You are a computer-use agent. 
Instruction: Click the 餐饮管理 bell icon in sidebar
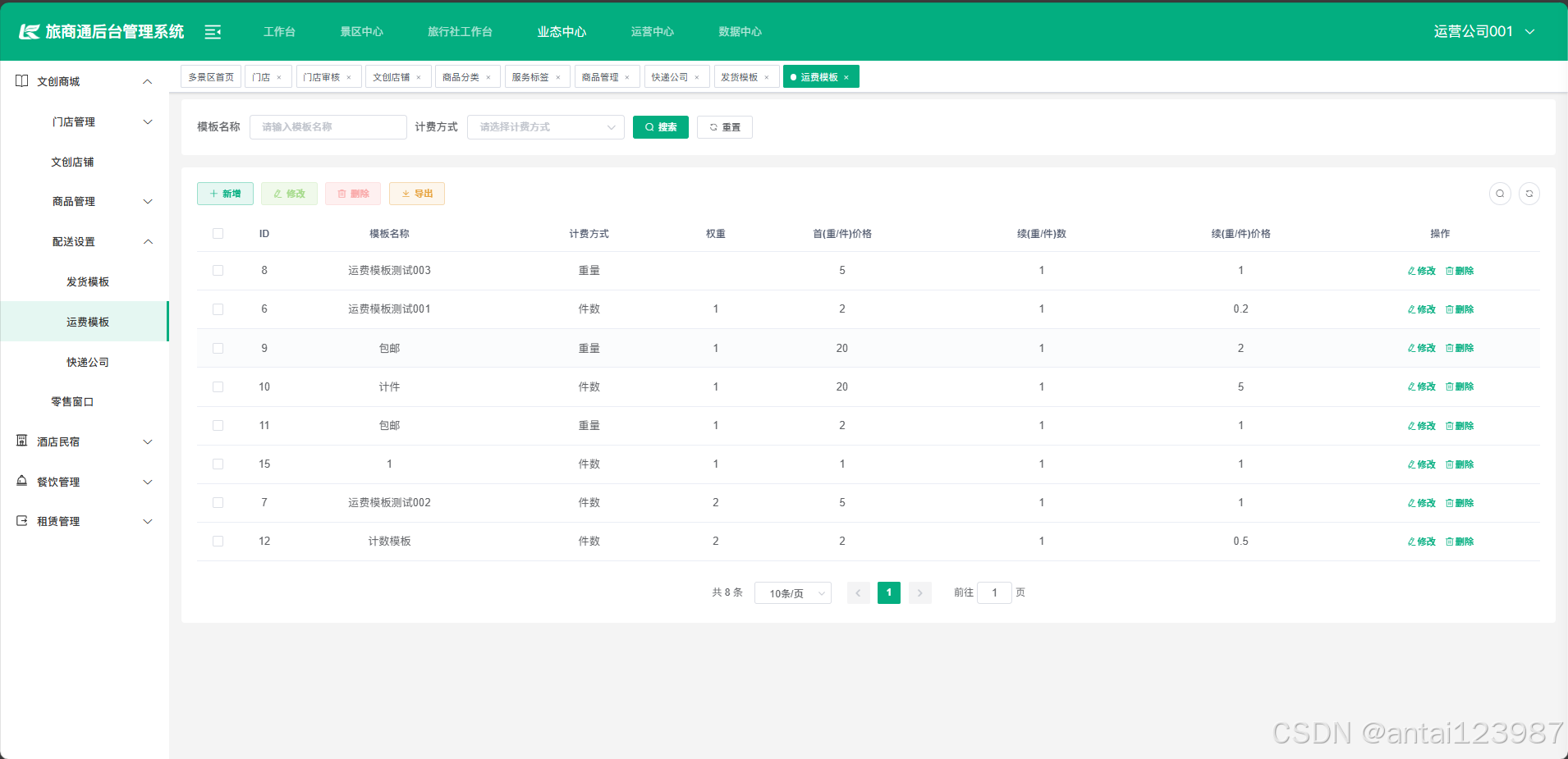point(22,482)
